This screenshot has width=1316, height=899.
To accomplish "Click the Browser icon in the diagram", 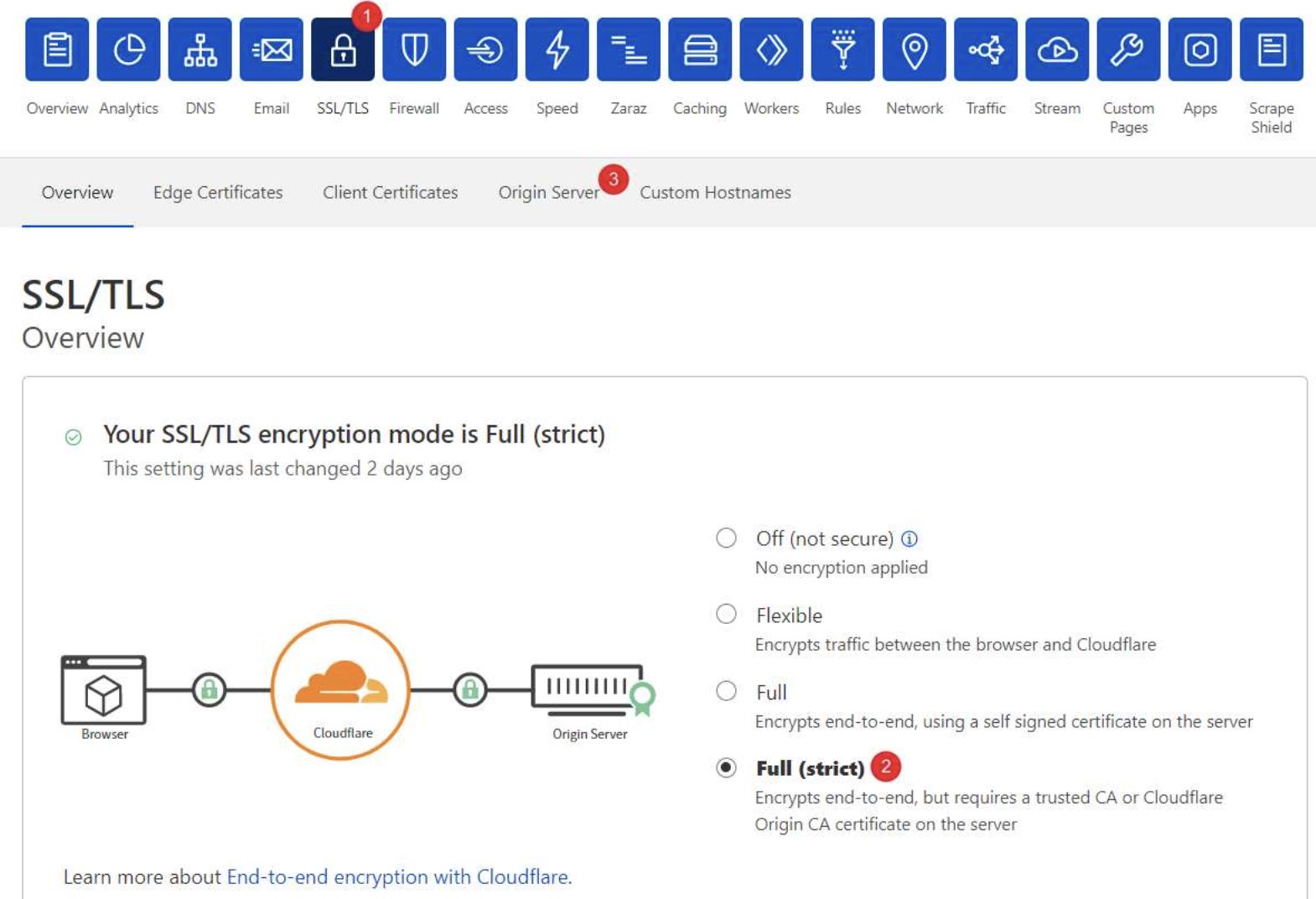I will [x=104, y=690].
